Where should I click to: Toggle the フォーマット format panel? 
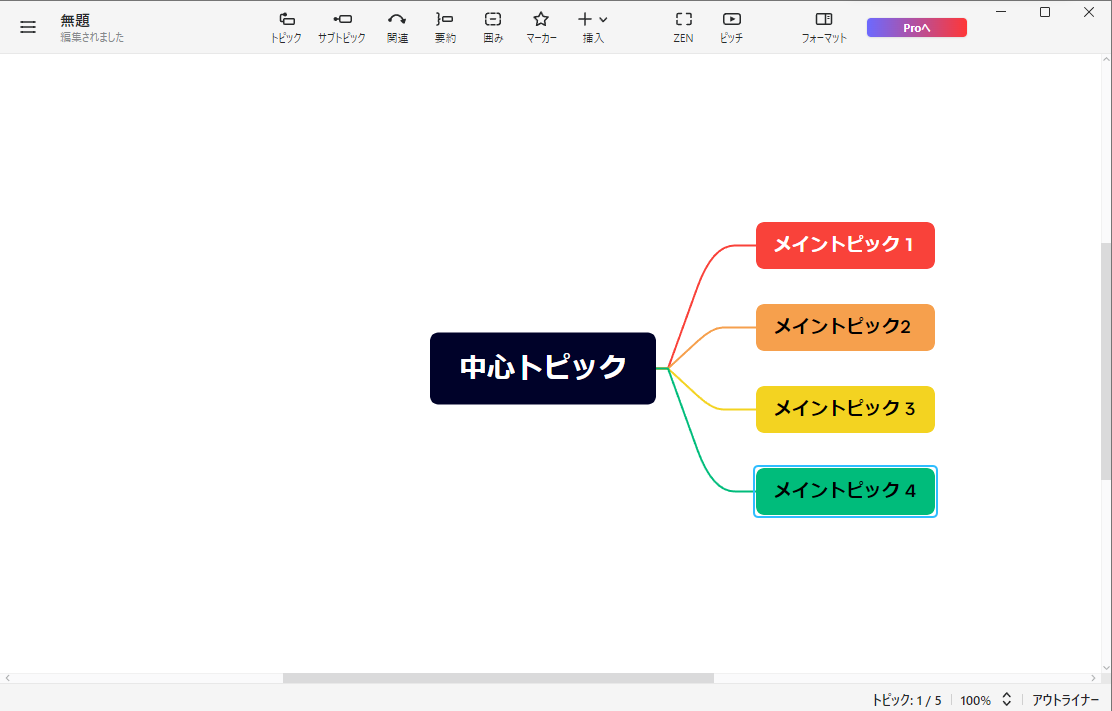pyautogui.click(x=824, y=26)
